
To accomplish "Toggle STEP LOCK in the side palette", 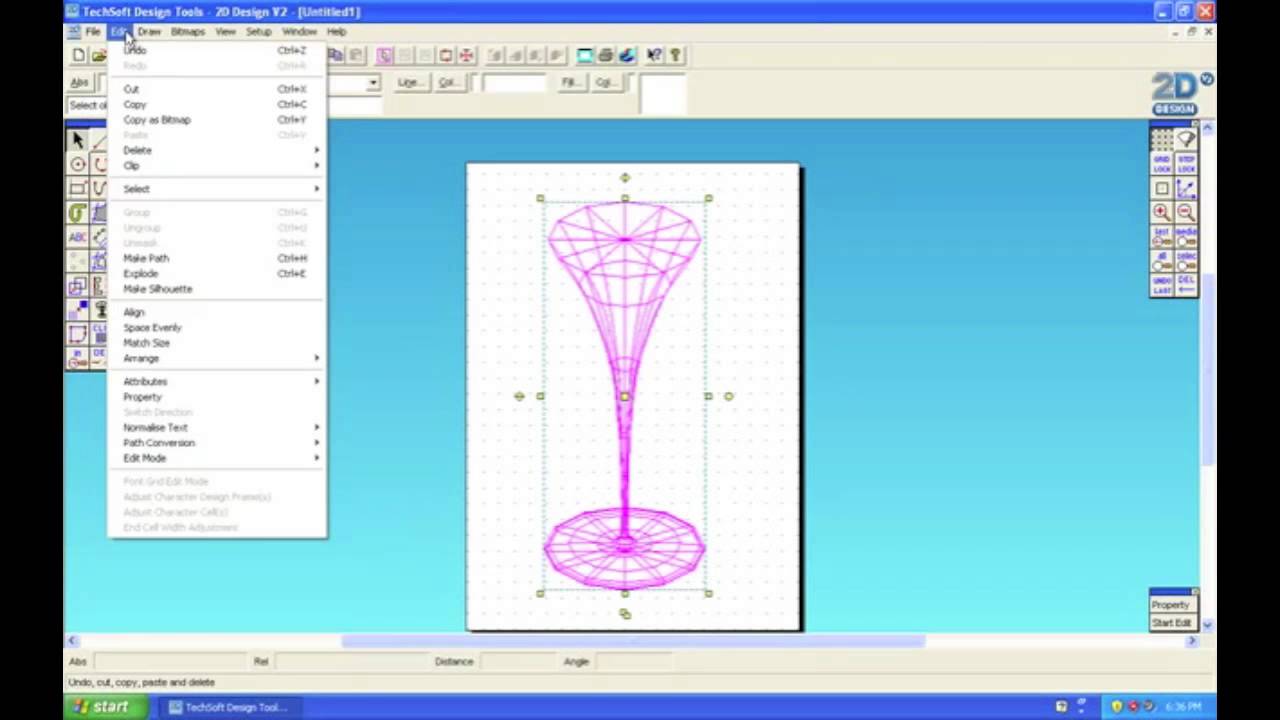I will click(1186, 163).
